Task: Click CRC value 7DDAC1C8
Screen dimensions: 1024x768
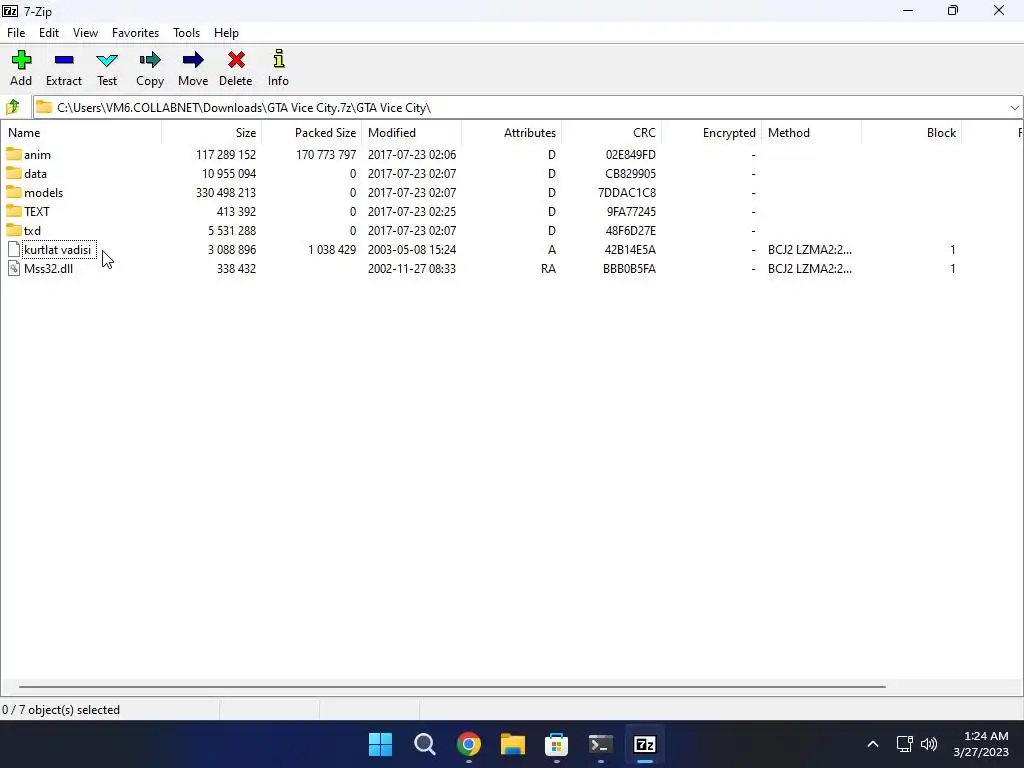Action: click(x=626, y=193)
